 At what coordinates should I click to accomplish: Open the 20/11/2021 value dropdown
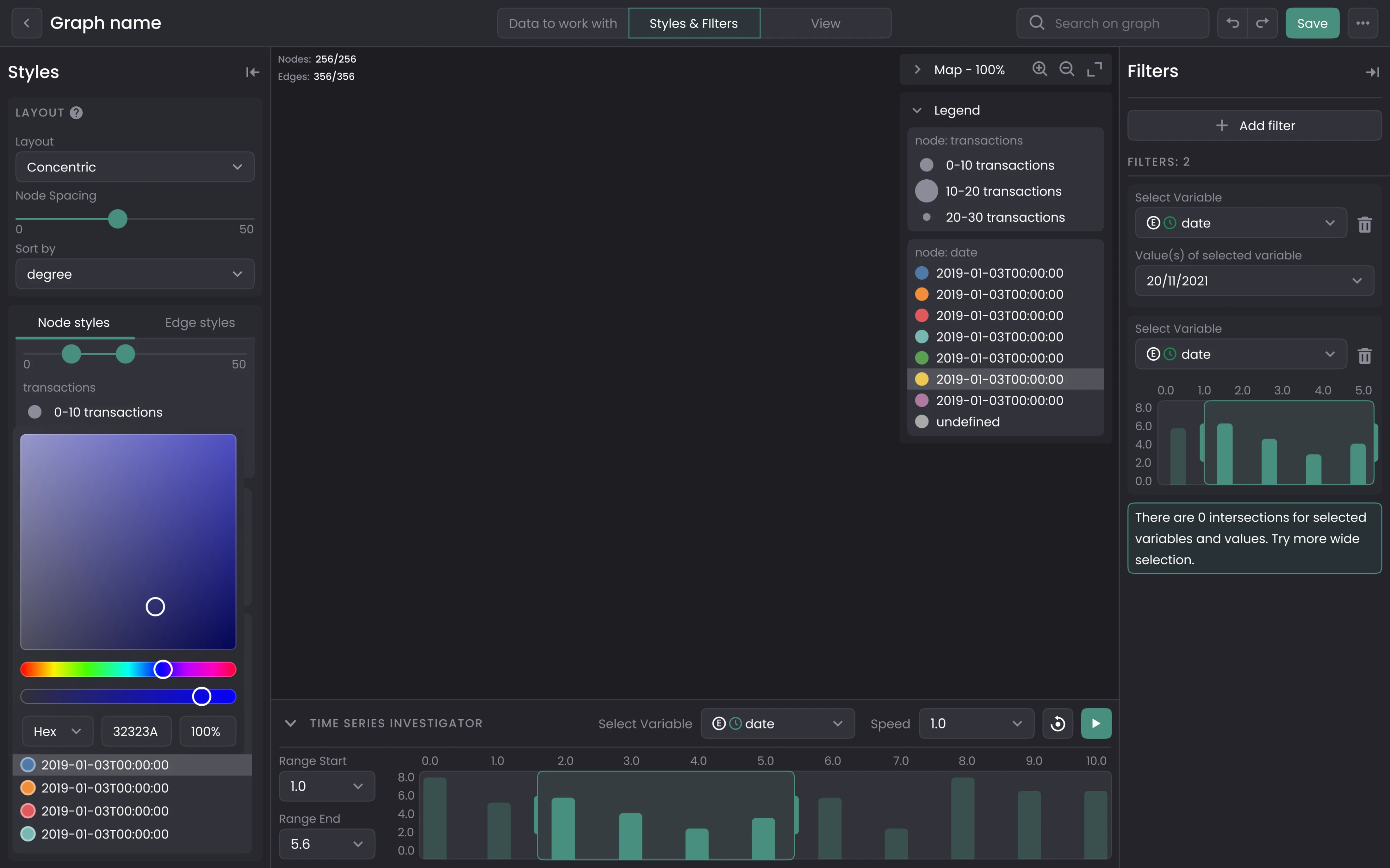tap(1254, 281)
